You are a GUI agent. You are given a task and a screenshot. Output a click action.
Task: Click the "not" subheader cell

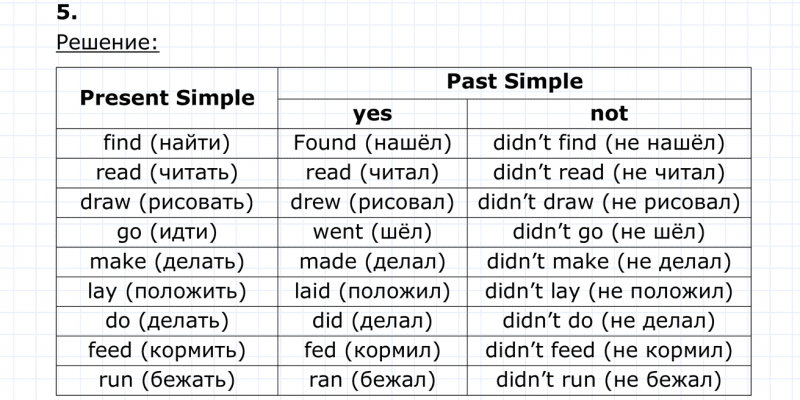point(608,113)
